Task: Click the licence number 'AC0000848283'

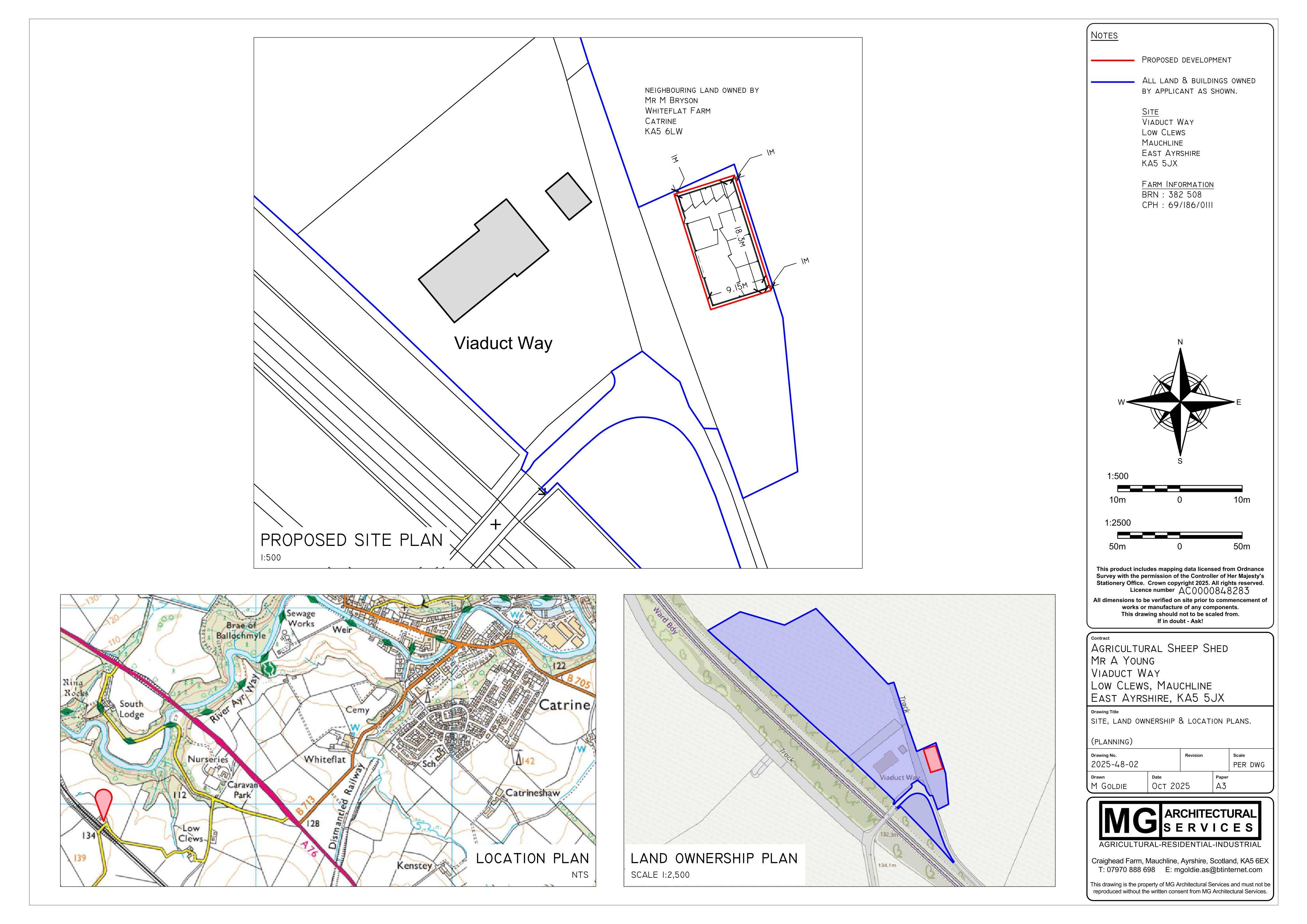Action: pos(1214,591)
